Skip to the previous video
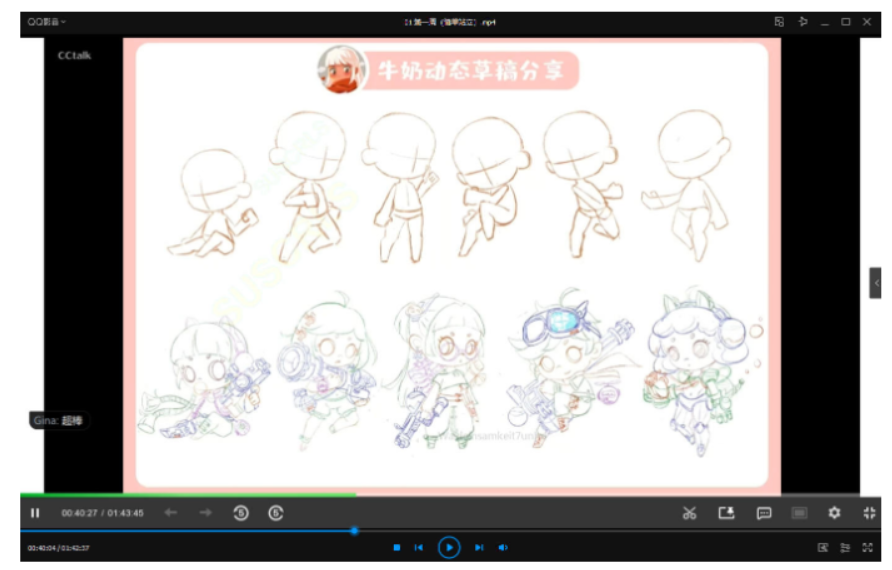The height and width of the screenshot is (570, 892). click(x=419, y=548)
